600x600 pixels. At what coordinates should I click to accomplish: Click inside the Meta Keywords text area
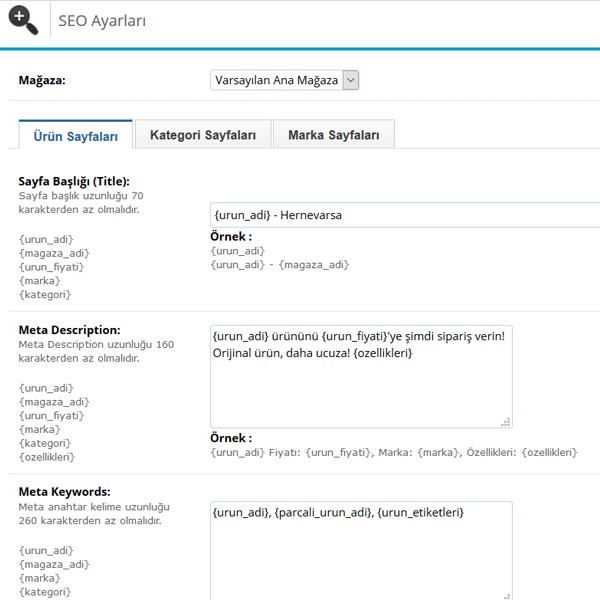[x=360, y=550]
